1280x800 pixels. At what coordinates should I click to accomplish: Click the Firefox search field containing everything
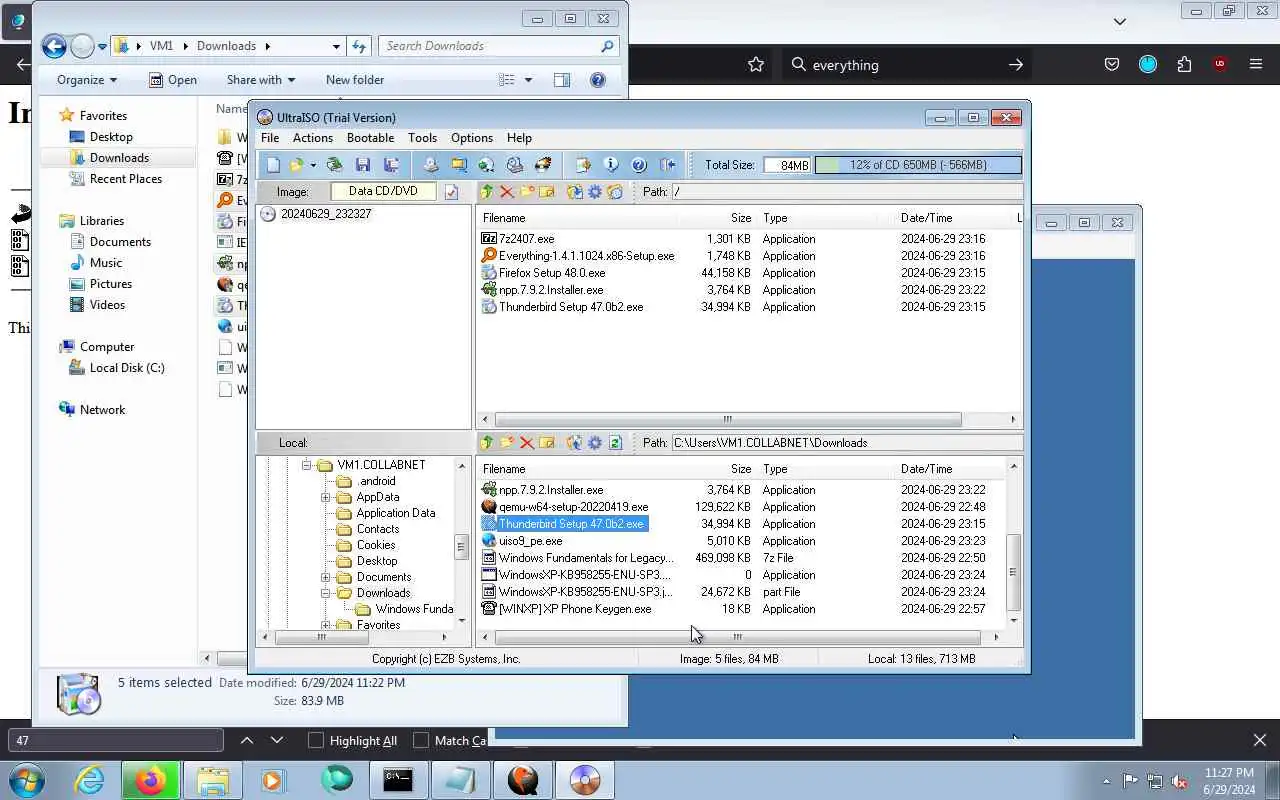tap(908, 65)
